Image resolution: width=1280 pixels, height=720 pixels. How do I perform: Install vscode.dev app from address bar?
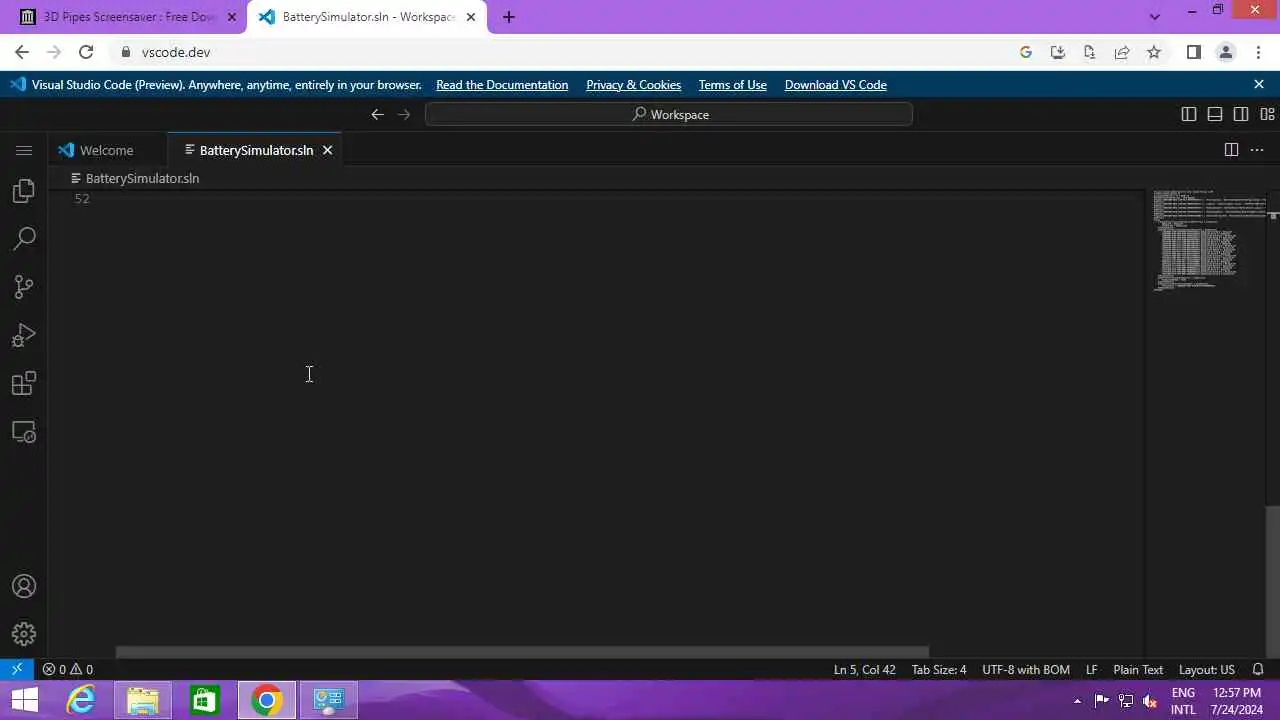(1058, 52)
